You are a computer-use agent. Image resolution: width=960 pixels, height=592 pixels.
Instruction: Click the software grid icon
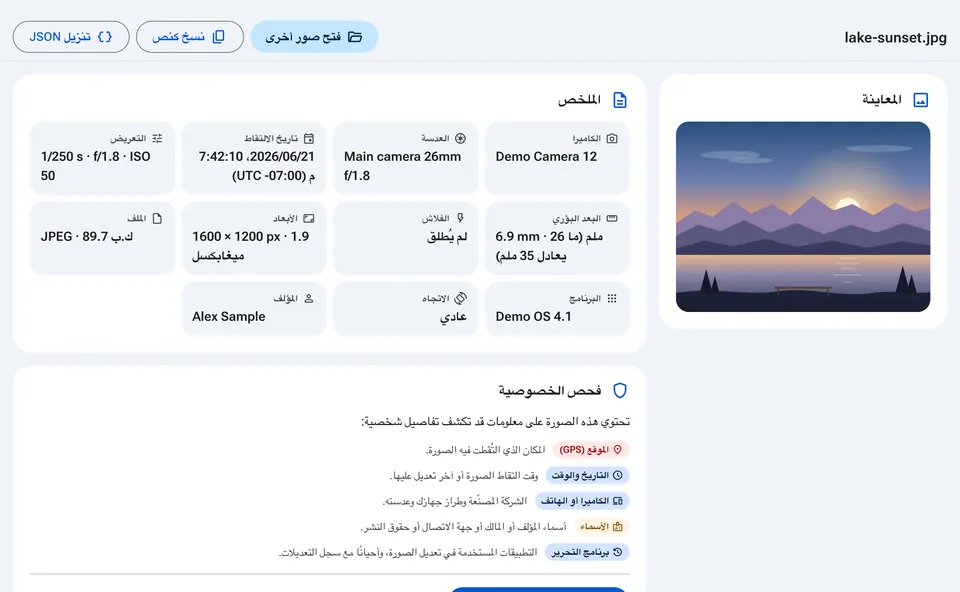point(612,299)
